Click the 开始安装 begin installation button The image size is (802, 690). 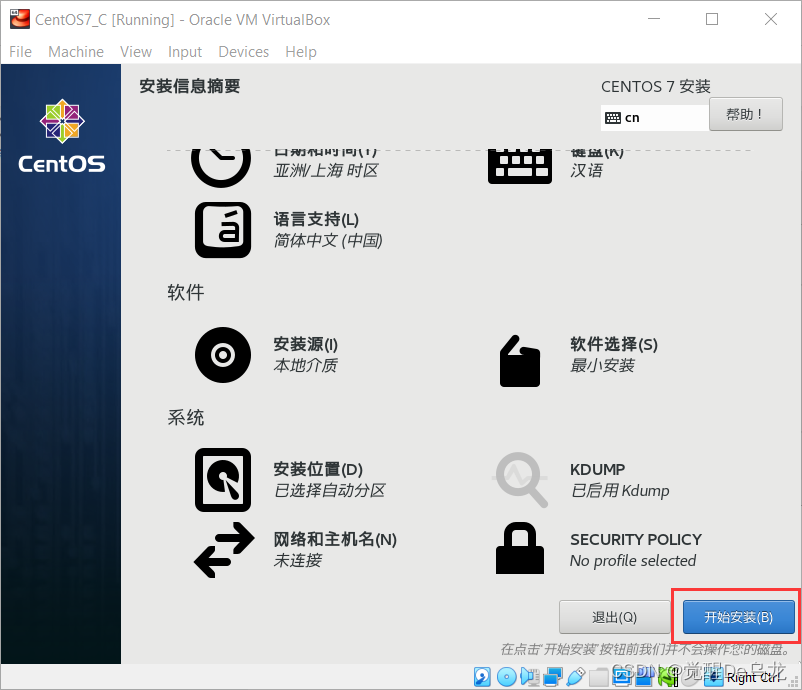(737, 617)
